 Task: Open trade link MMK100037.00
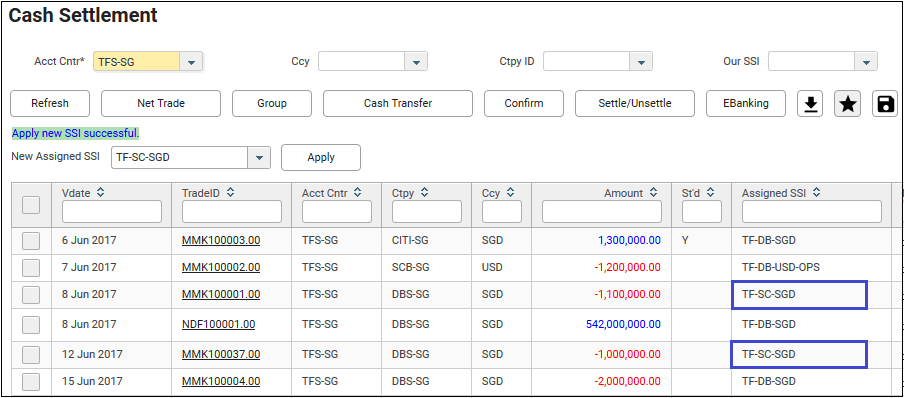221,354
